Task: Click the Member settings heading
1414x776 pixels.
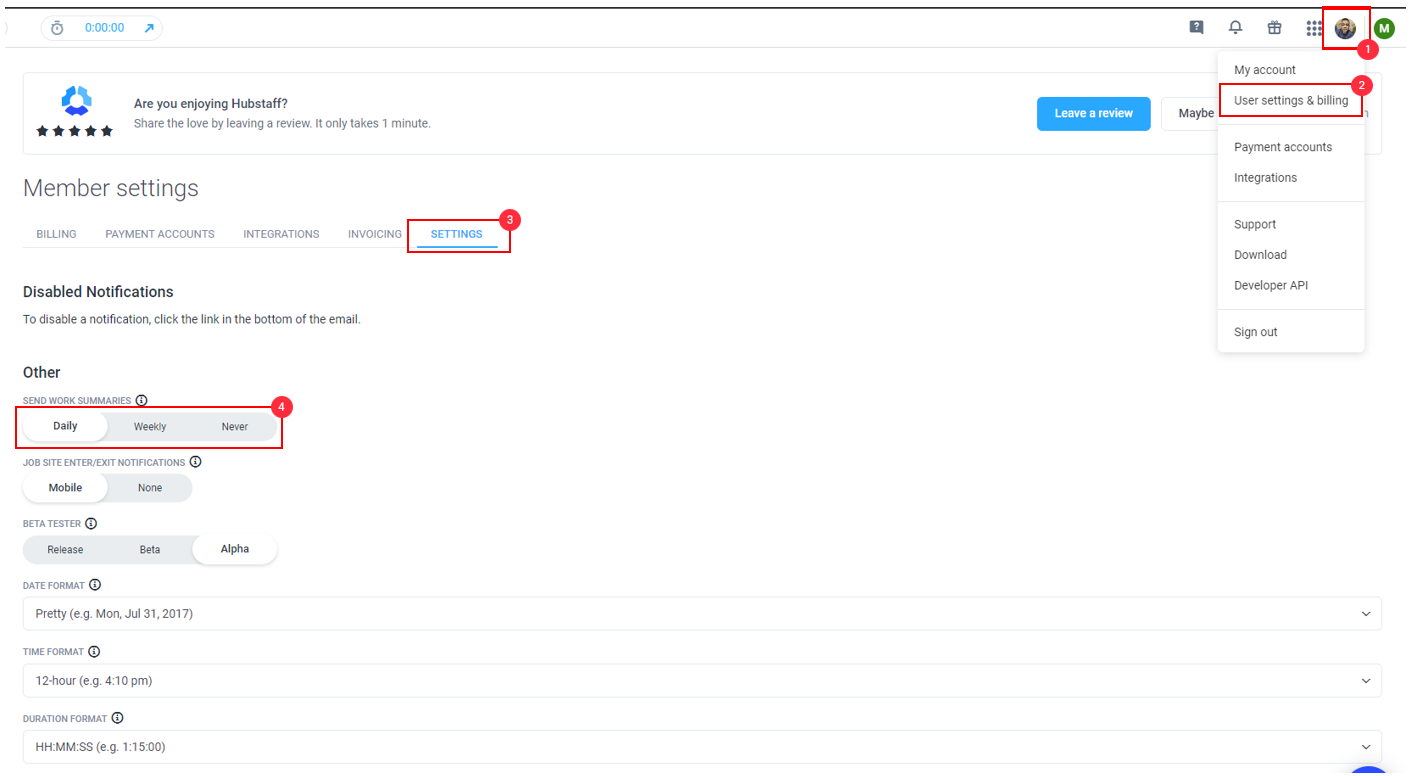Action: pos(111,188)
